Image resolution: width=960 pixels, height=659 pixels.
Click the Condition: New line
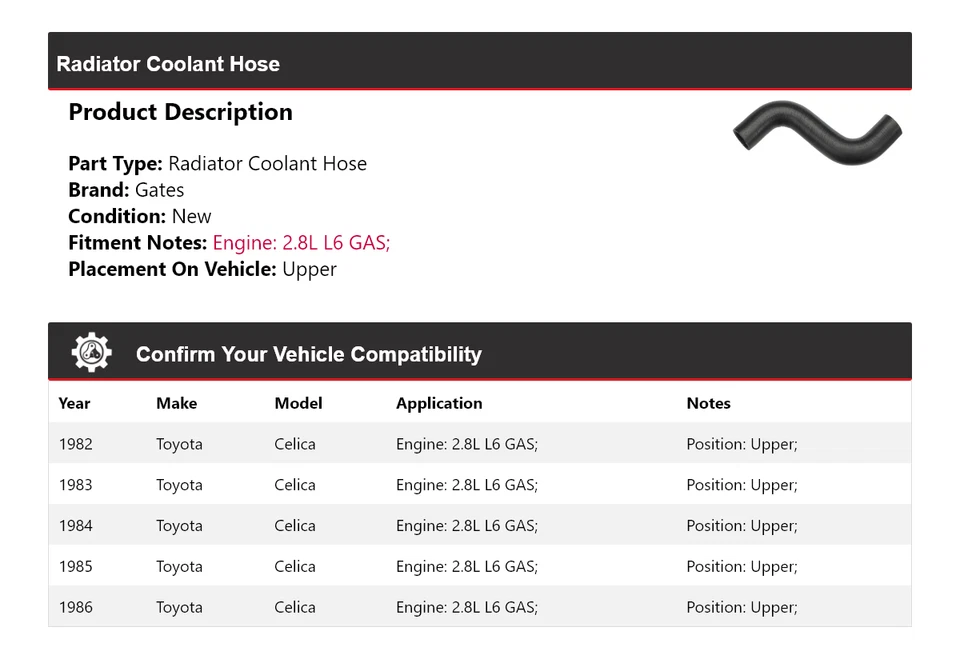(x=140, y=216)
